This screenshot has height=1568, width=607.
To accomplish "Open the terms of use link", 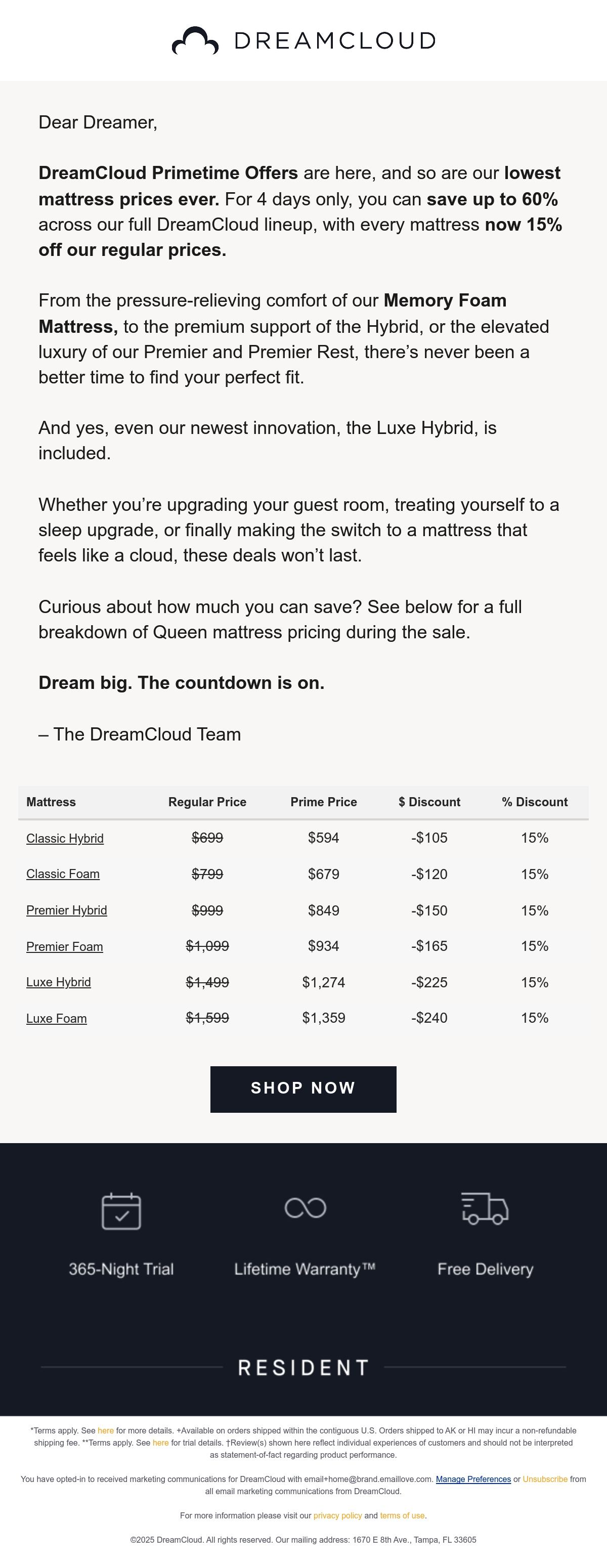I will 403,1516.
